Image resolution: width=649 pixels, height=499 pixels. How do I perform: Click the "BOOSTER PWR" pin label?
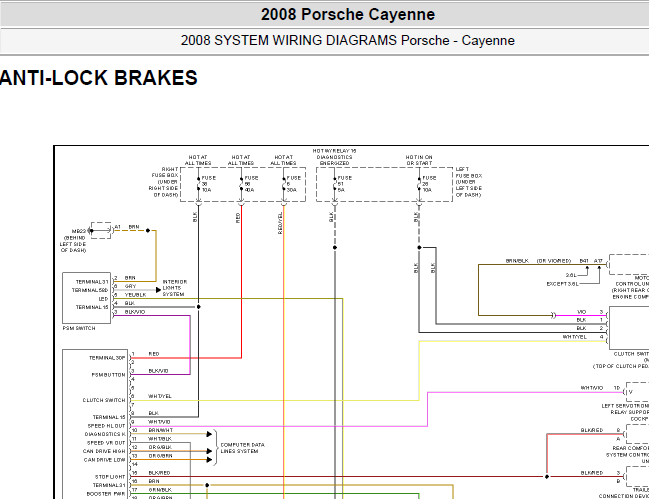[x=106, y=494]
